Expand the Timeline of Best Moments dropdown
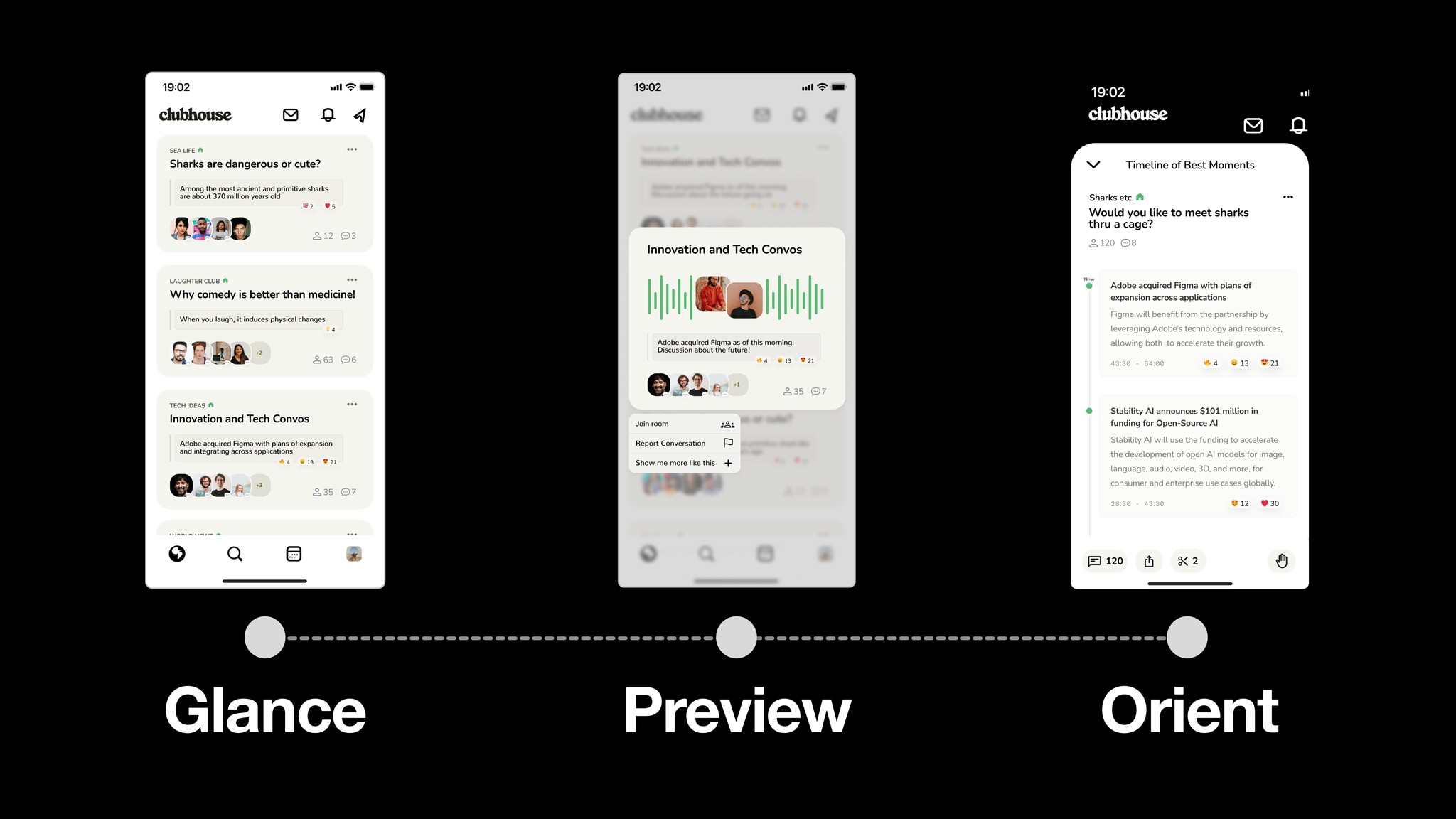The image size is (1456, 819). pos(1094,164)
